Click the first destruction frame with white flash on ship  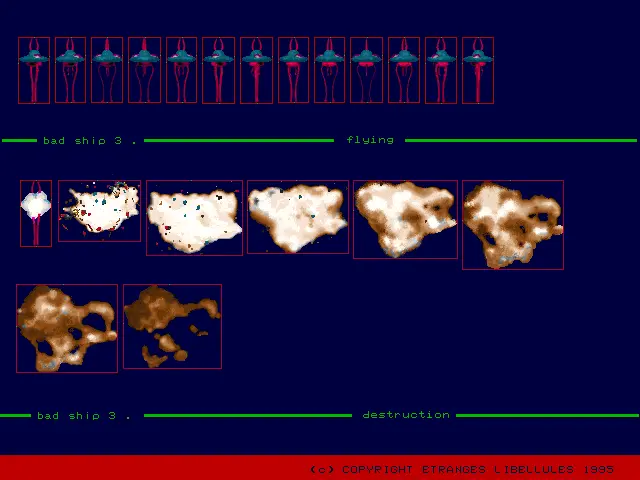point(36,213)
